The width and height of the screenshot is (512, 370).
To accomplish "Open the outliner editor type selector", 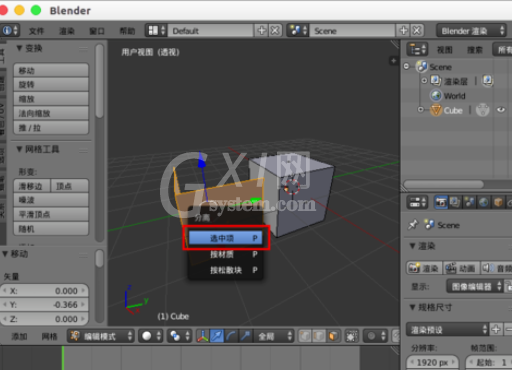I will pyautogui.click(x=417, y=50).
